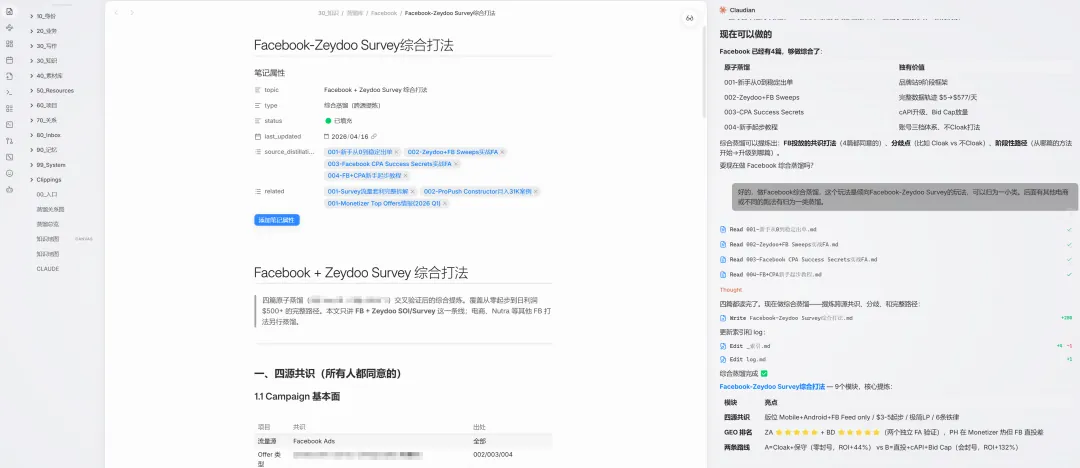Click the smiley face ribbon icon
Screen dimensions: 1080x468
pyautogui.click(x=9, y=173)
